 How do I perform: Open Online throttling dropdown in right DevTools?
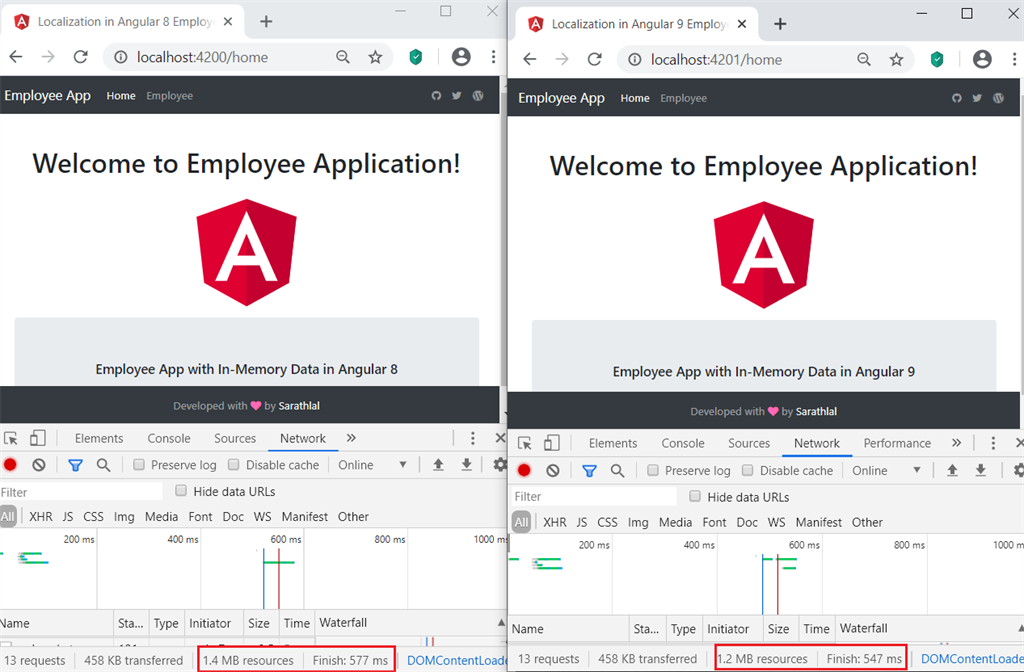(886, 470)
